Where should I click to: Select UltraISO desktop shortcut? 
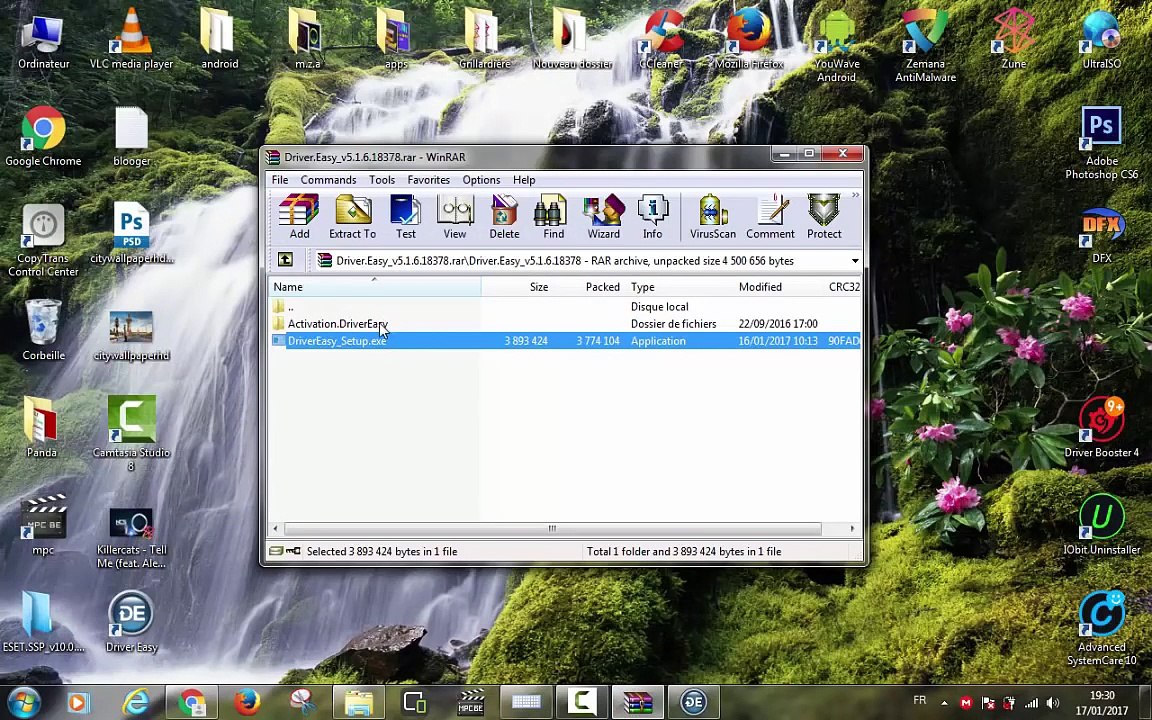[1101, 40]
